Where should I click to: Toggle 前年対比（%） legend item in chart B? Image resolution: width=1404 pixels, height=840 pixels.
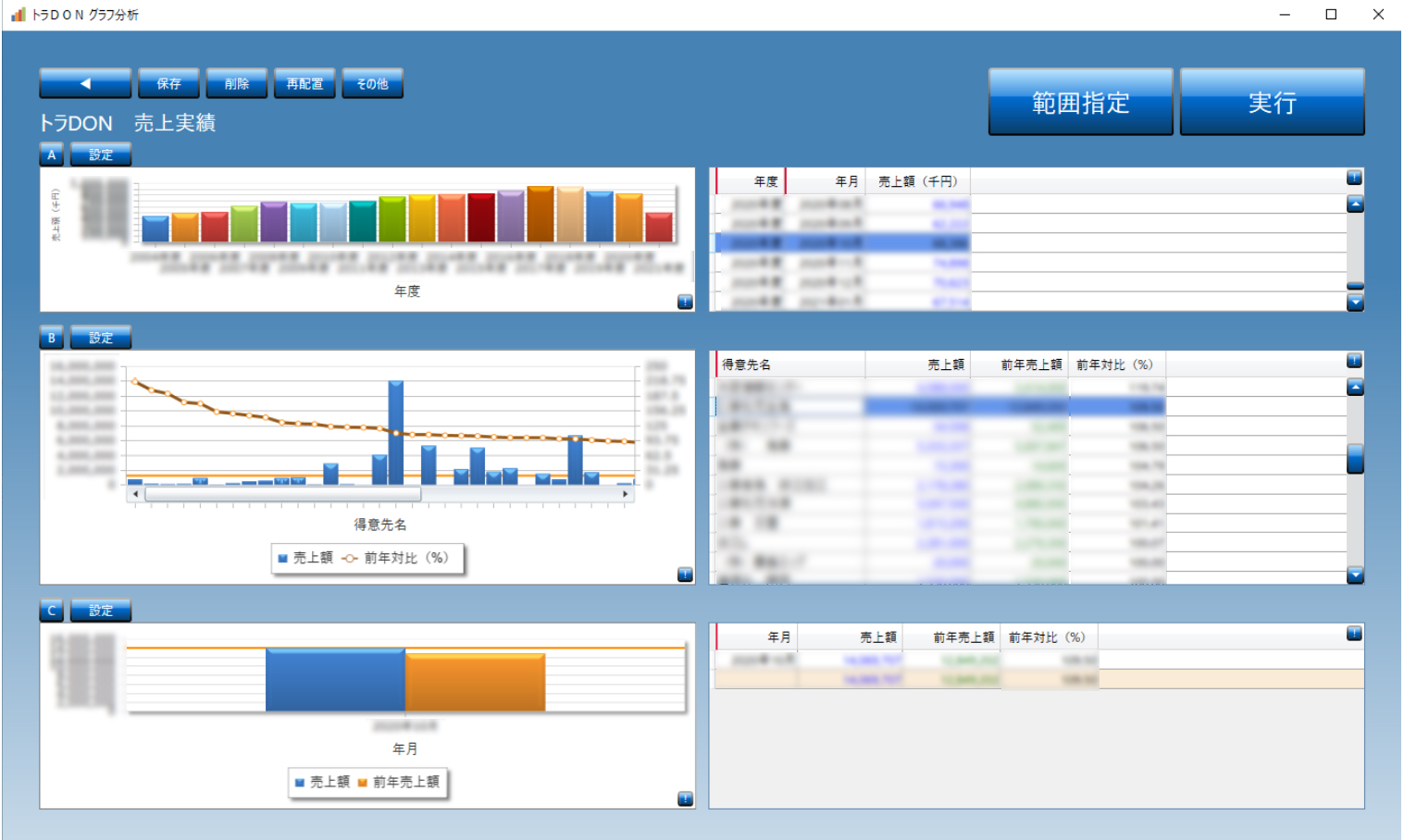[395, 558]
